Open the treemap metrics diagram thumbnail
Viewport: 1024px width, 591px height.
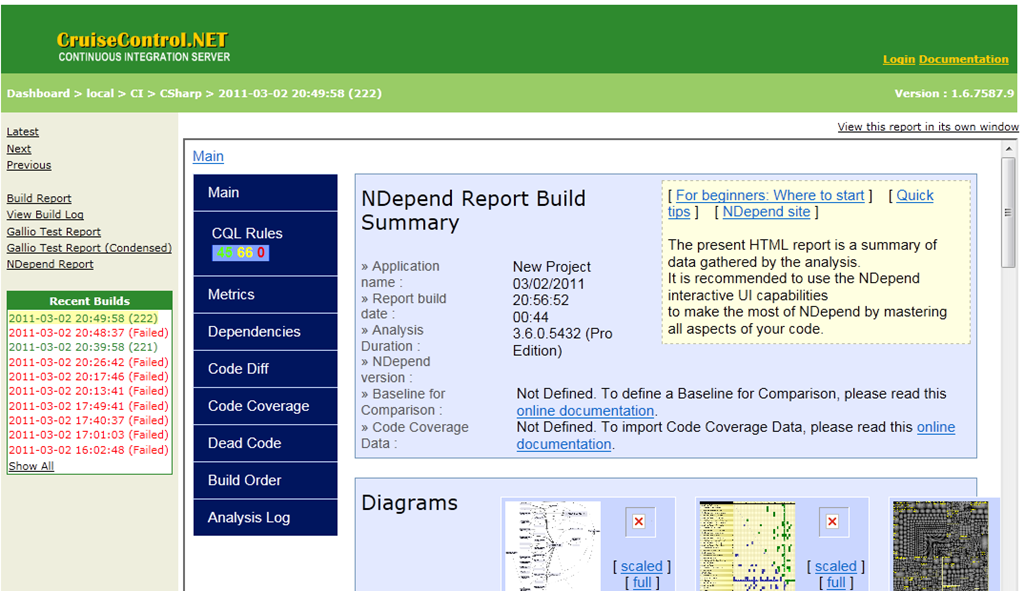click(940, 546)
